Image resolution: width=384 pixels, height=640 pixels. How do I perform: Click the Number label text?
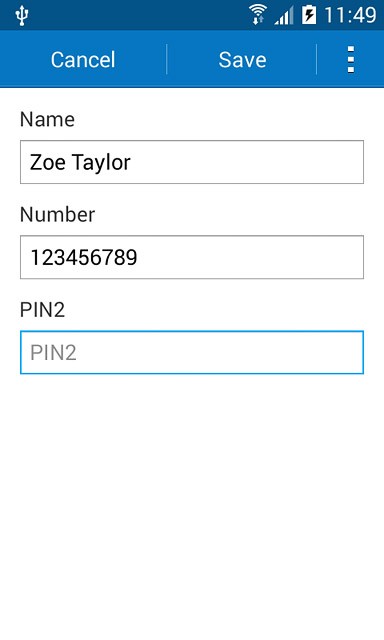[x=58, y=215]
